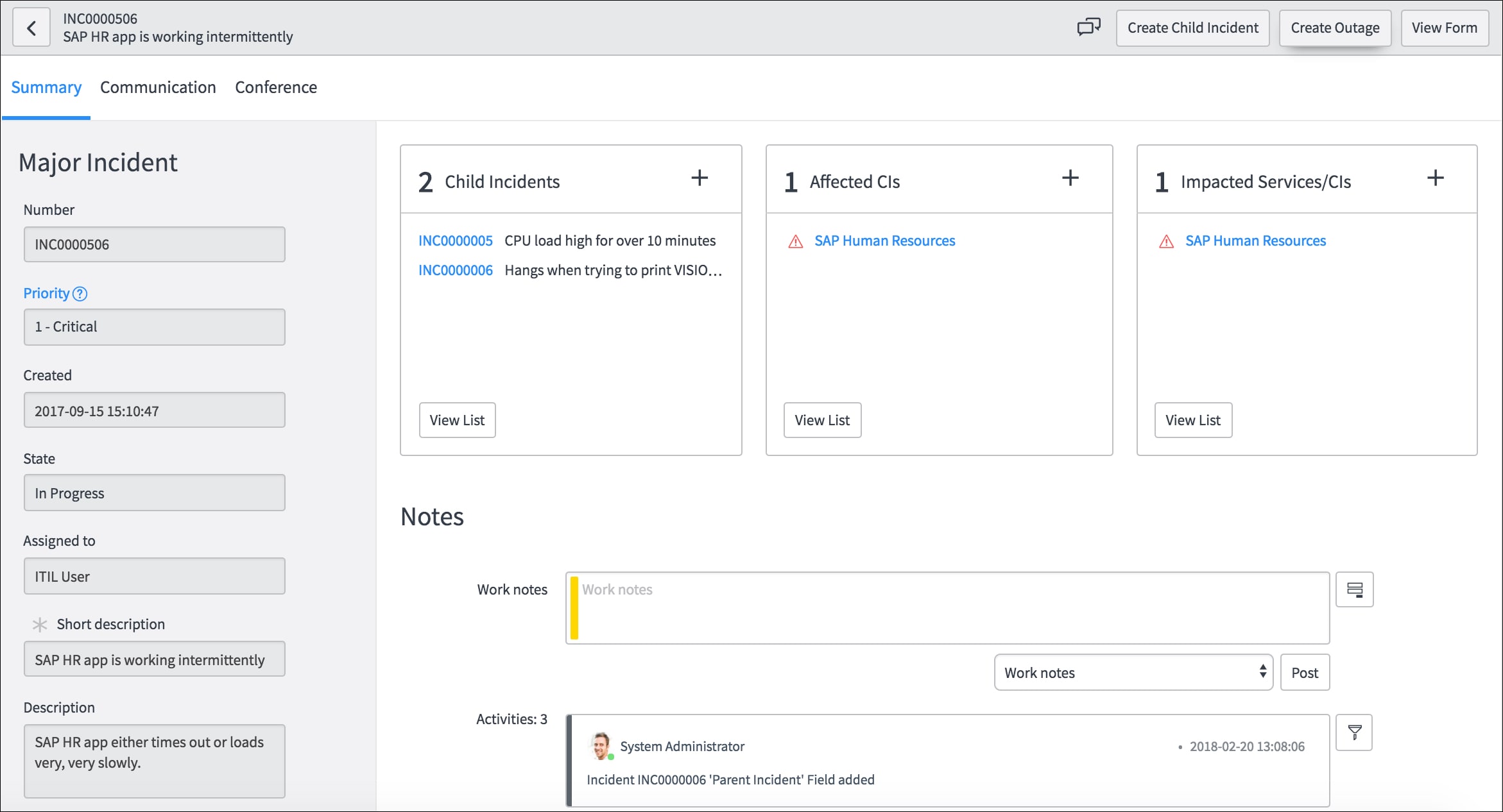Viewport: 1503px width, 812px height.
Task: Open child incident INC0000005
Action: pos(456,241)
